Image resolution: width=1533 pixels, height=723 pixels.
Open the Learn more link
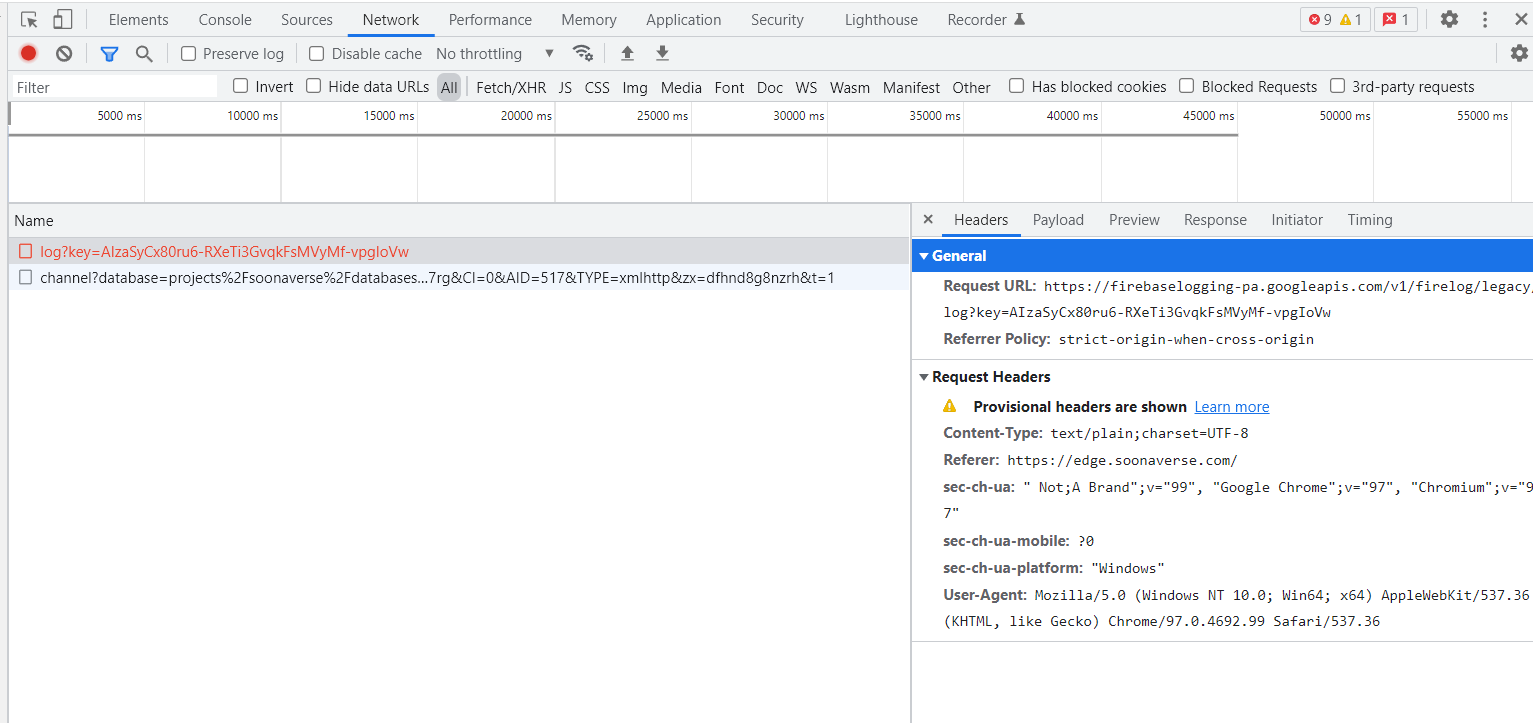[x=1231, y=407]
